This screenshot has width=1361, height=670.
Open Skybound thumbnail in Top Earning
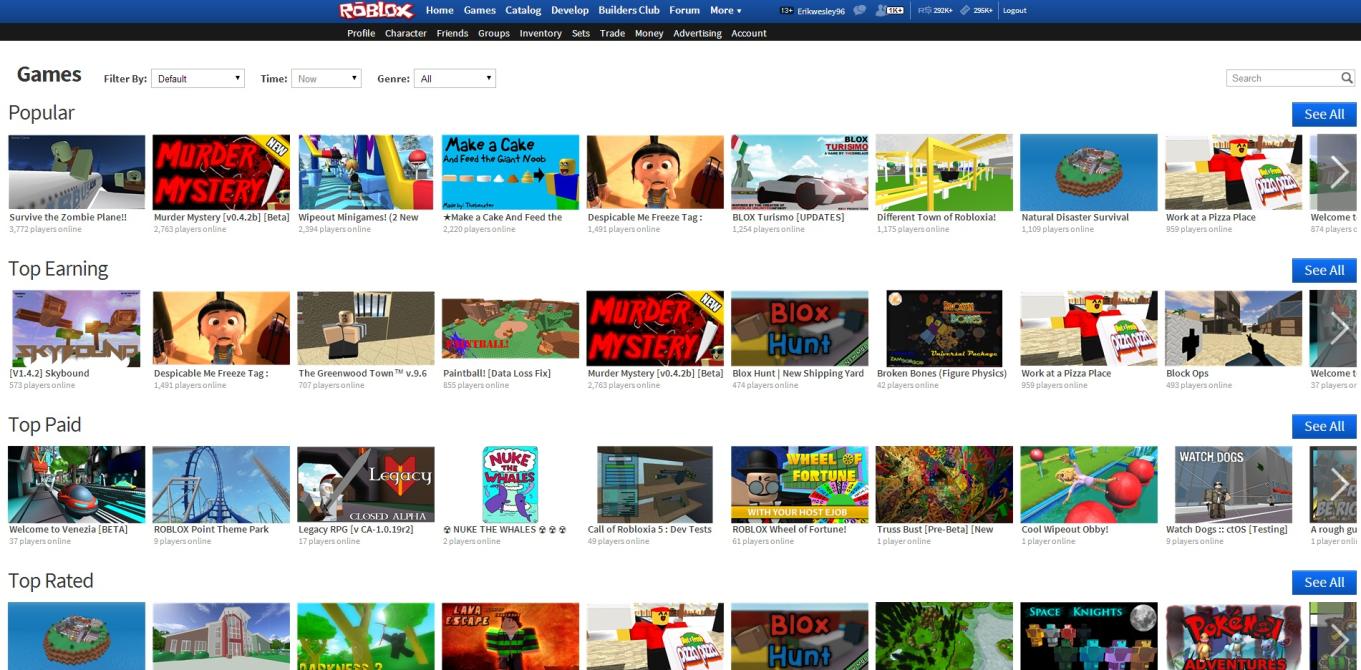click(x=77, y=328)
